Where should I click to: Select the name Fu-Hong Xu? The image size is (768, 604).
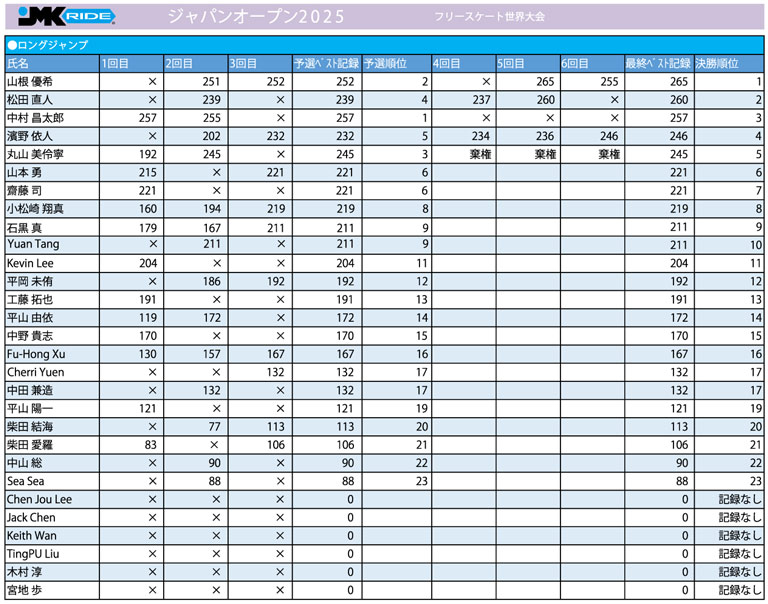[36, 354]
